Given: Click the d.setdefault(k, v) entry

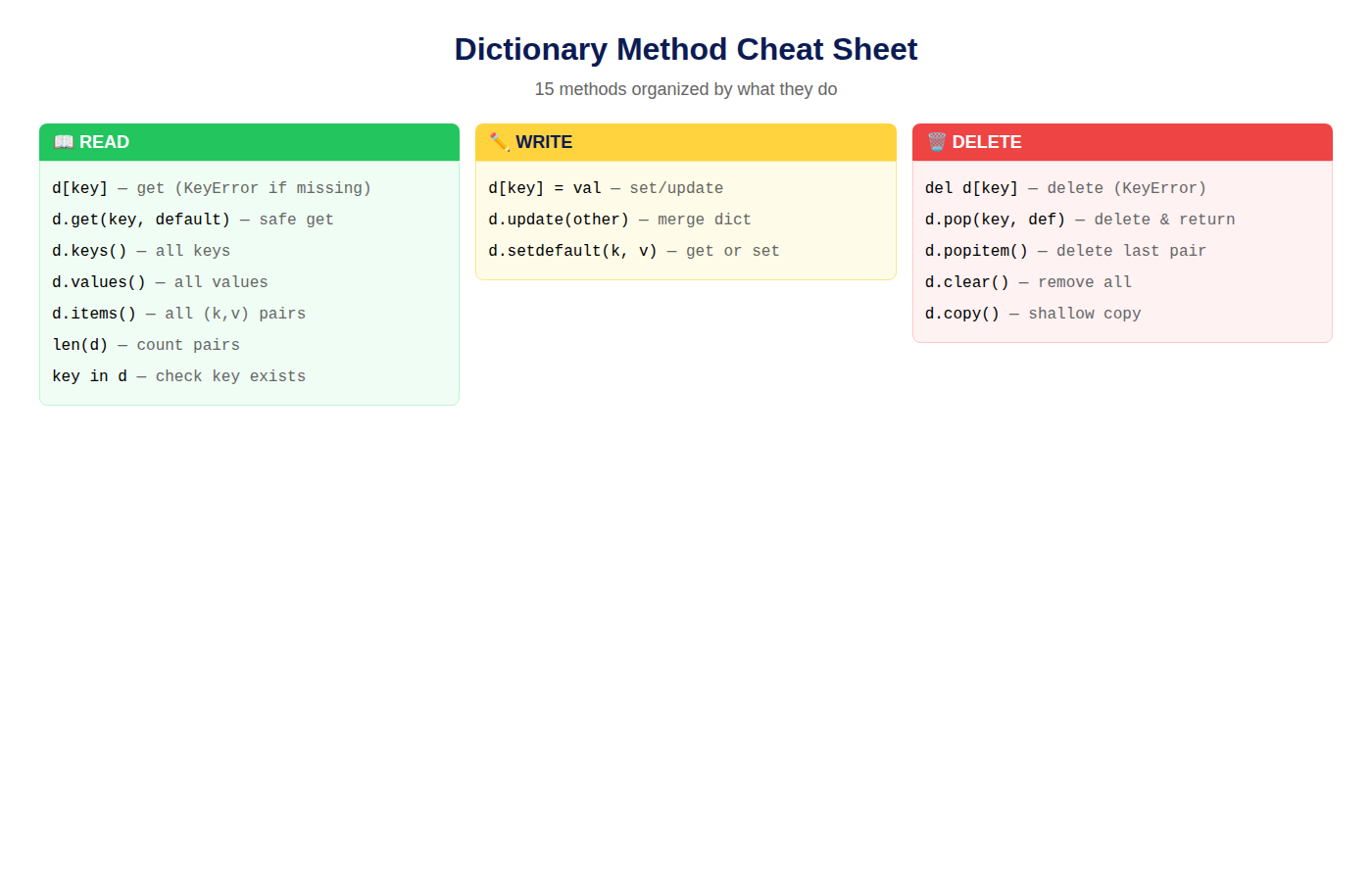Looking at the screenshot, I should tap(634, 251).
